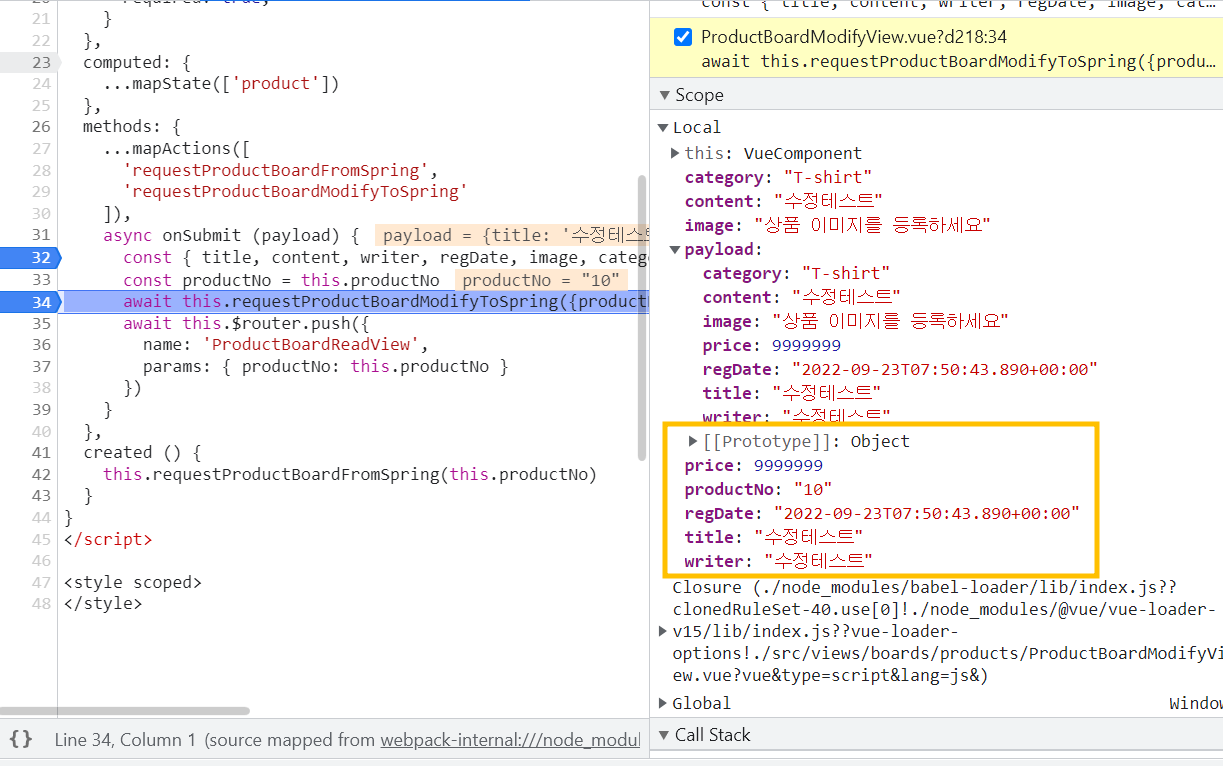Viewport: 1223px width, 766px height.
Task: Select the Local-level price: 9999999 variable beside productNo
Action: (753, 465)
